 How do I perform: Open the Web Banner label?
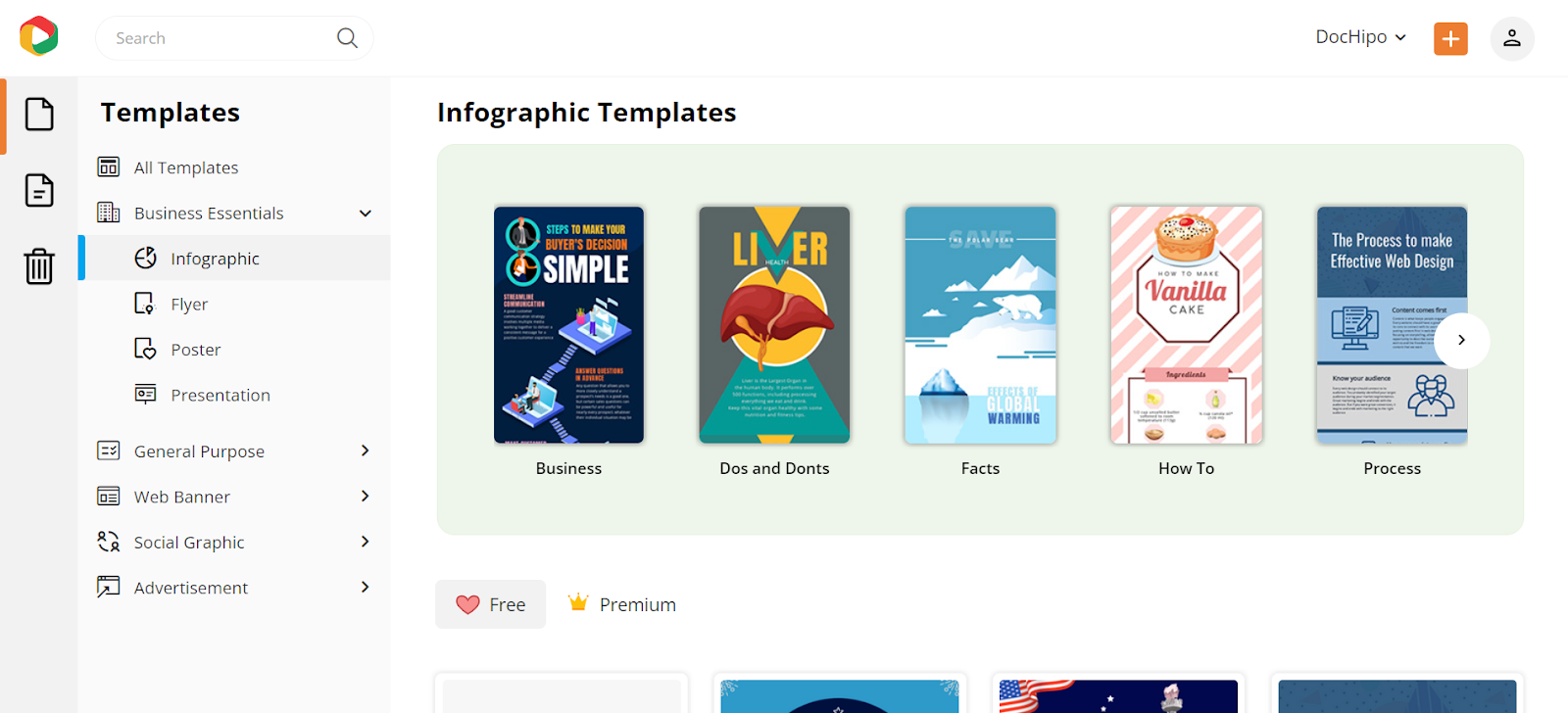coord(182,497)
